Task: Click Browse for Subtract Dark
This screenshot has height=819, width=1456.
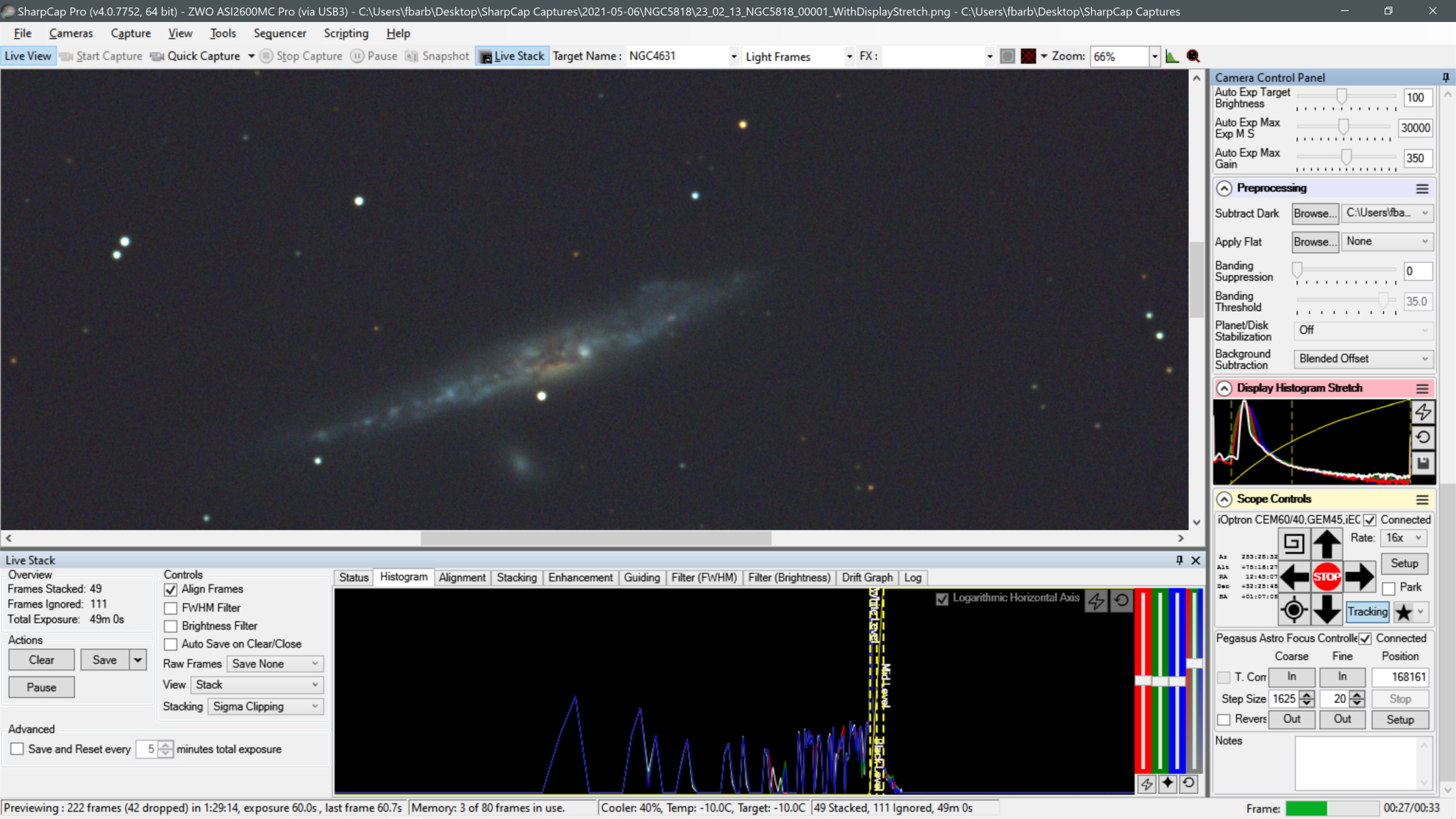Action: click(1315, 213)
